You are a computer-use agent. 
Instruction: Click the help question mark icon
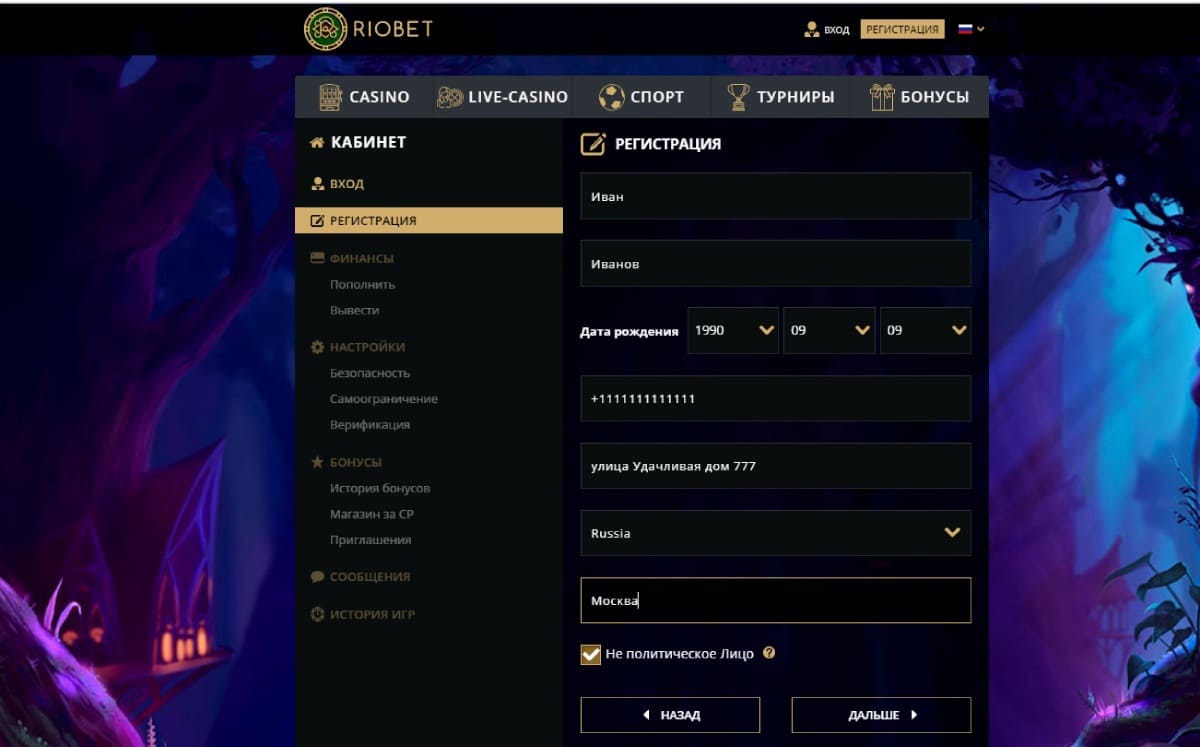[769, 653]
